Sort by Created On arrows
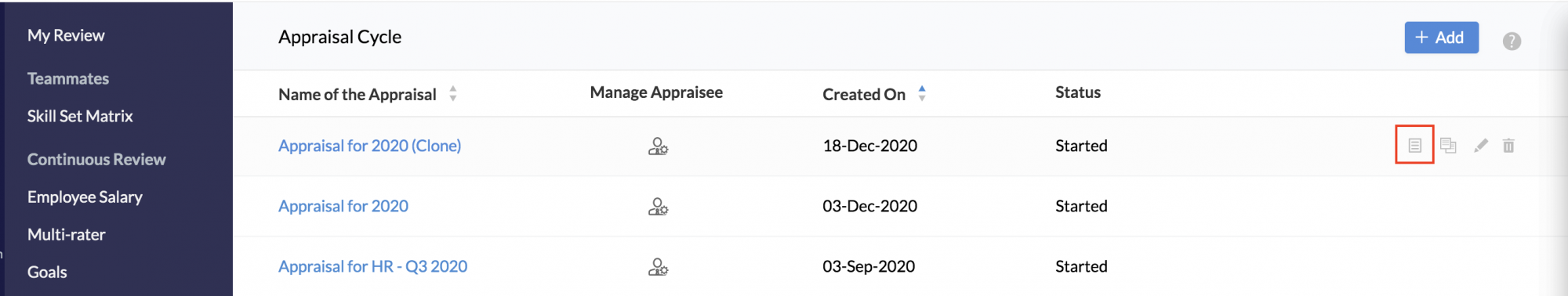This screenshot has width=1568, height=296. pos(922,94)
